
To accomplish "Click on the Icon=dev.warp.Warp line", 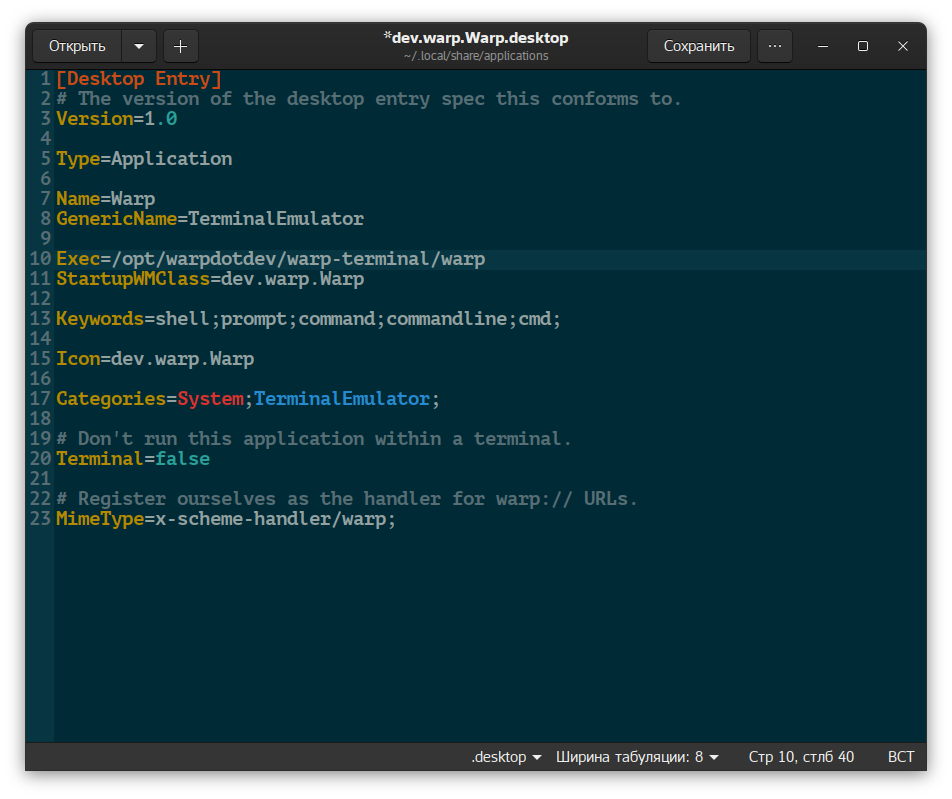I will [x=155, y=359].
